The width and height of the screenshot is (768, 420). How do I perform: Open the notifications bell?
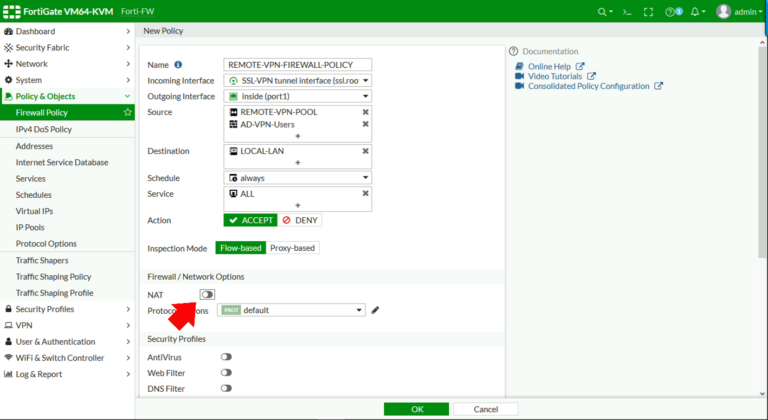click(x=698, y=12)
